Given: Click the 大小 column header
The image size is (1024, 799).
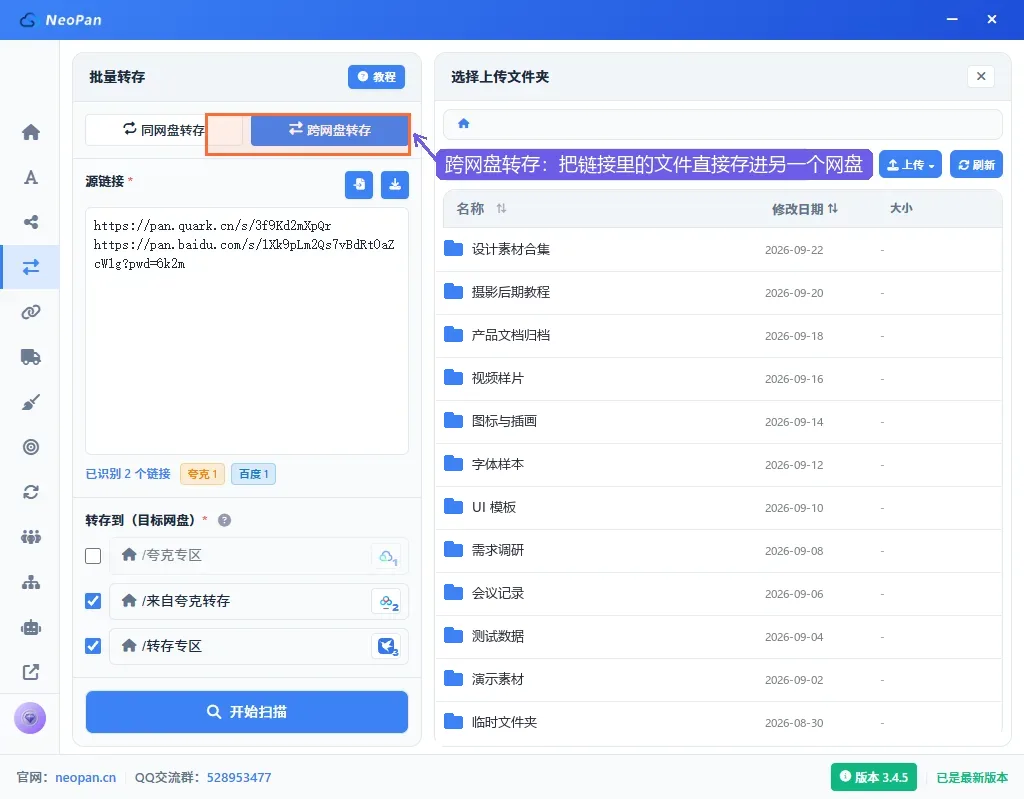Looking at the screenshot, I should point(901,208).
